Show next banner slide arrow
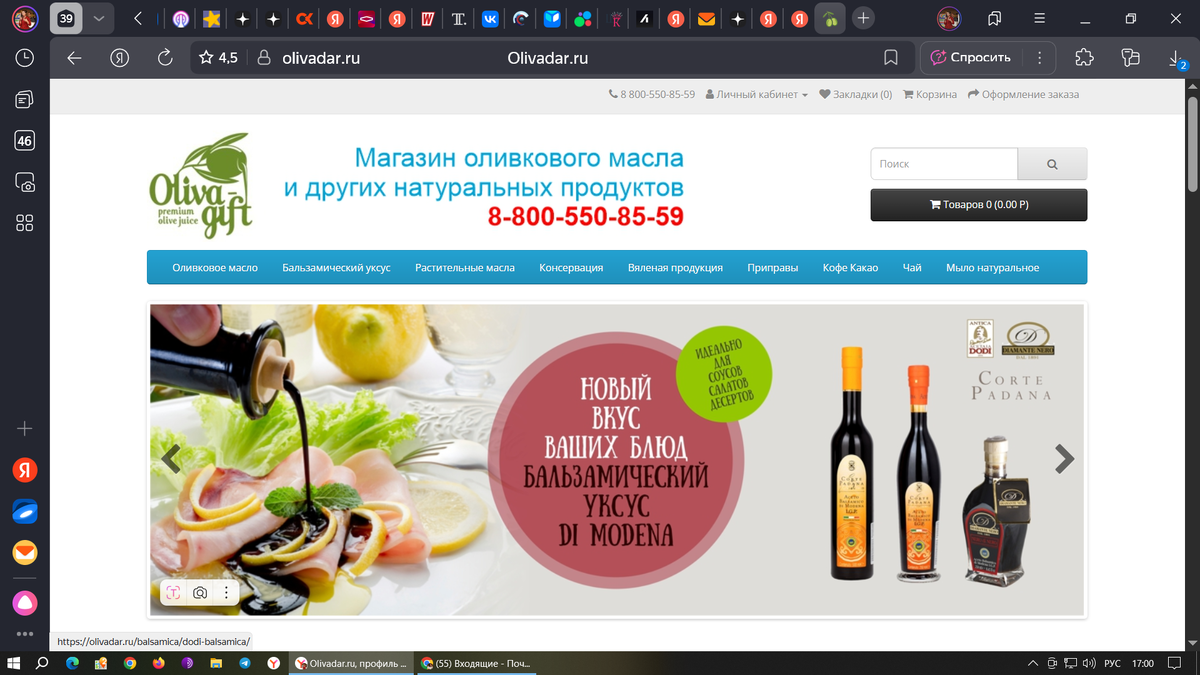Viewport: 1200px width, 675px height. click(x=1064, y=459)
